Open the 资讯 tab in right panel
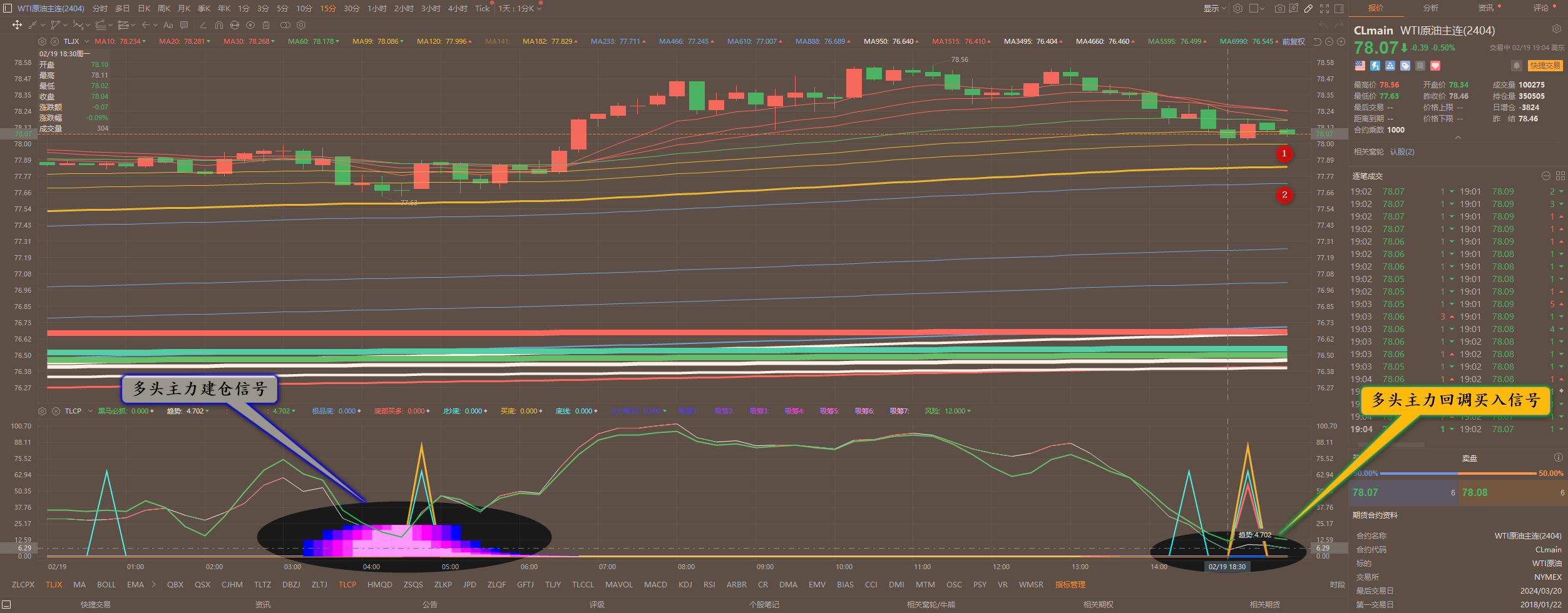The height and width of the screenshot is (613, 1568). [x=1485, y=8]
